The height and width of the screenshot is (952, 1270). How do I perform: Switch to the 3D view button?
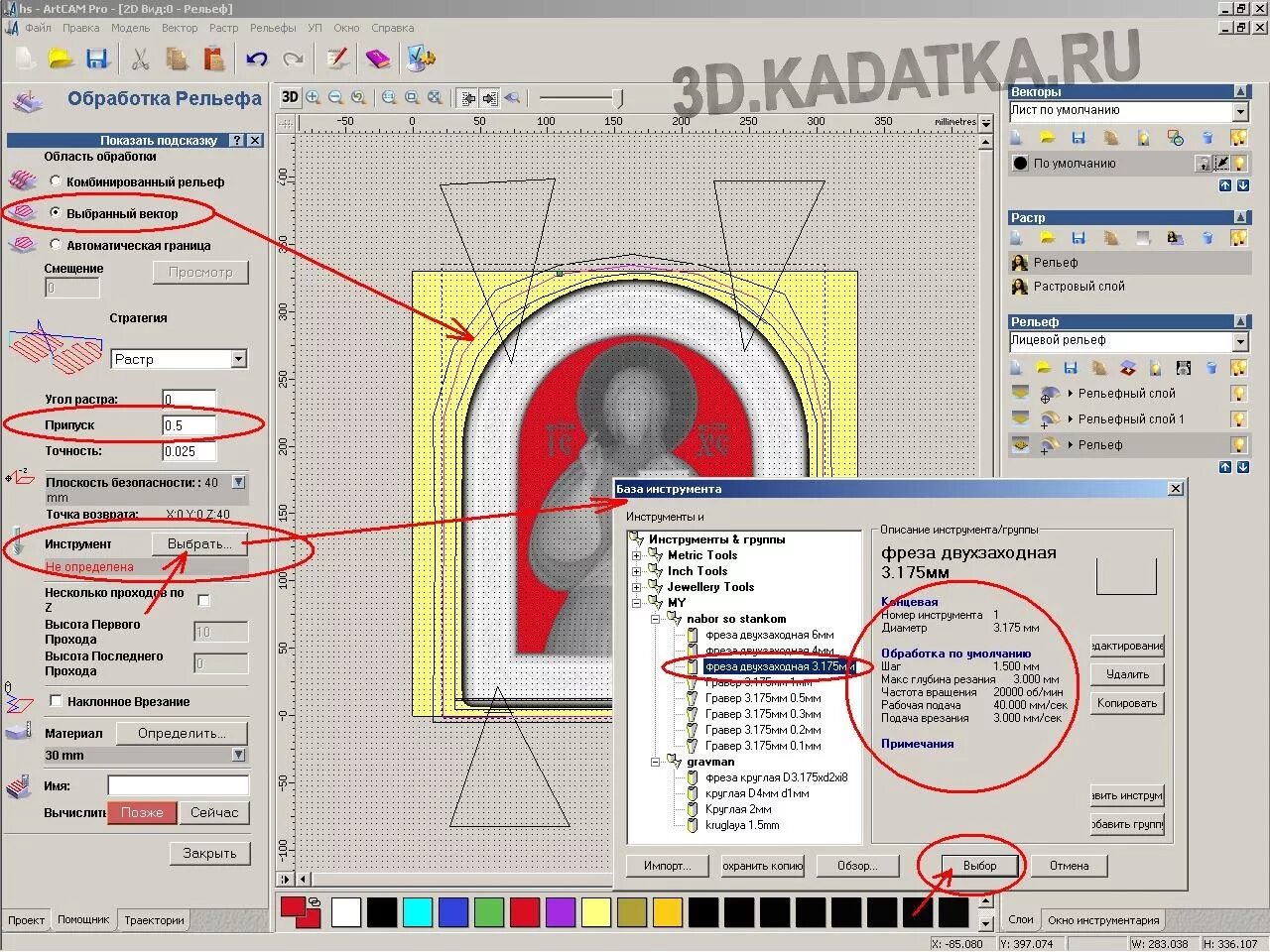tap(290, 97)
